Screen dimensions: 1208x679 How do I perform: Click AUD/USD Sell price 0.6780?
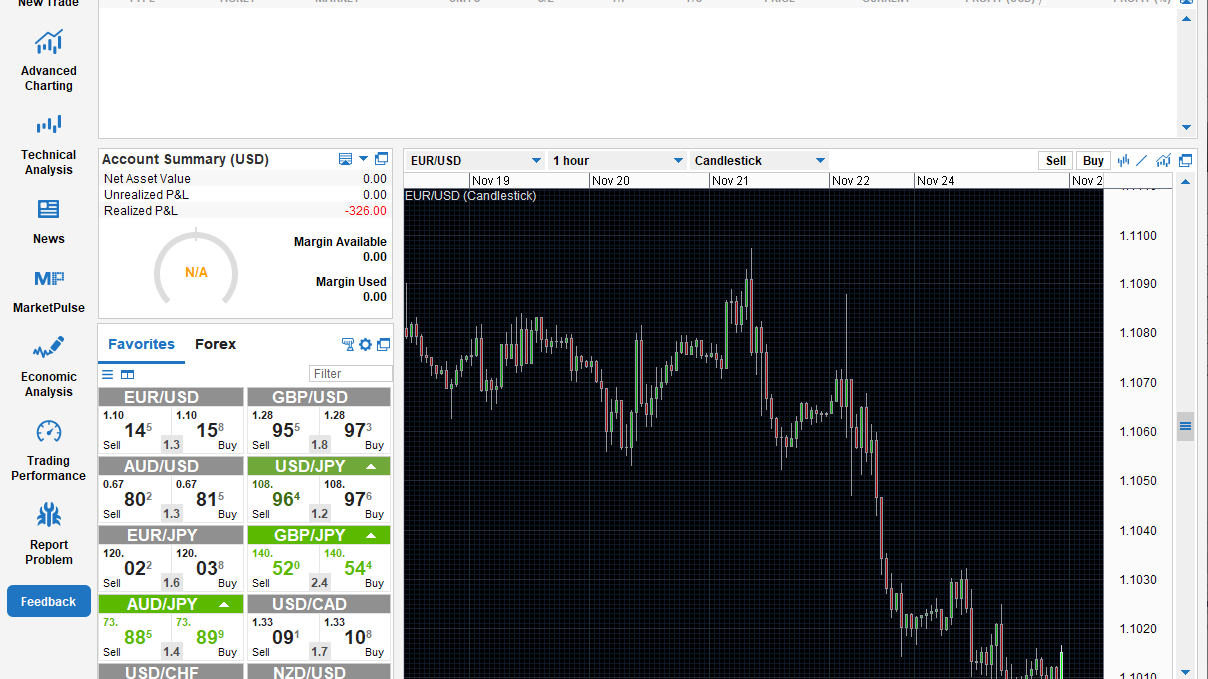click(135, 499)
